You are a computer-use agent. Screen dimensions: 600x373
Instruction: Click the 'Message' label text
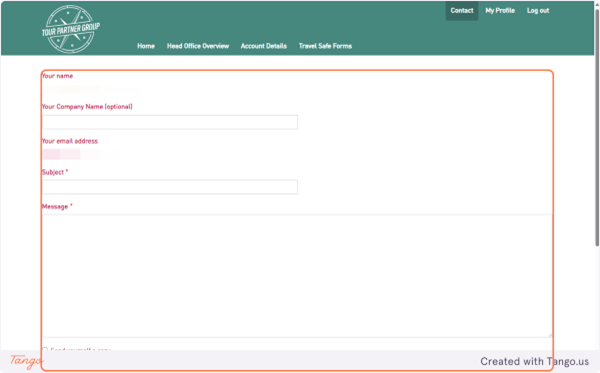click(55, 207)
